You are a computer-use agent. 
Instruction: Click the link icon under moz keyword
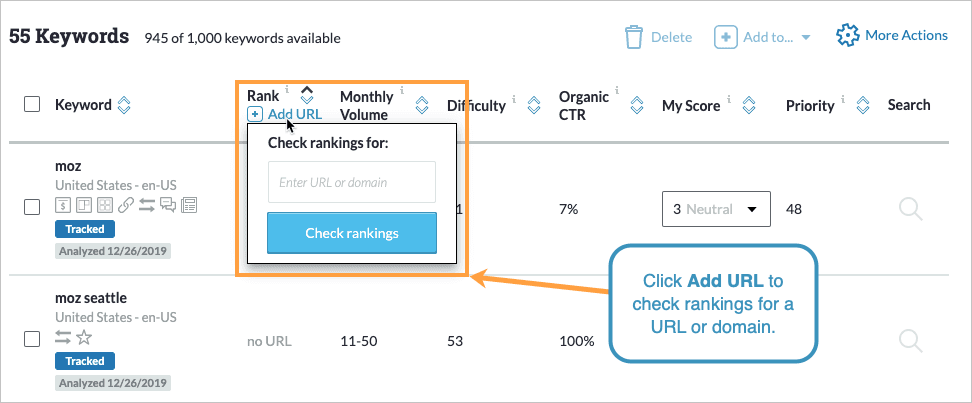click(125, 205)
